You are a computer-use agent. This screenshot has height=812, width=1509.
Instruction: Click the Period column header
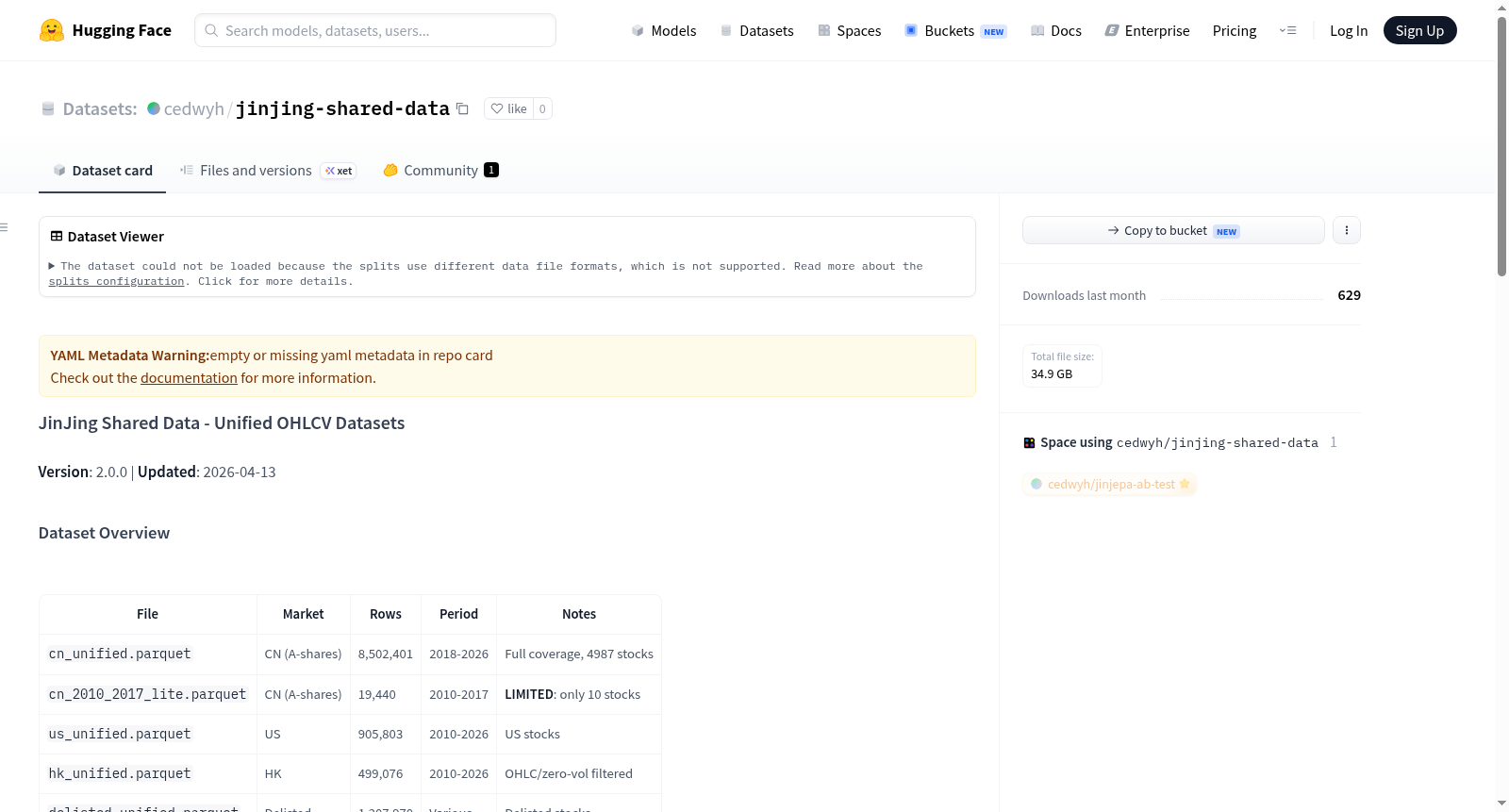[459, 614]
